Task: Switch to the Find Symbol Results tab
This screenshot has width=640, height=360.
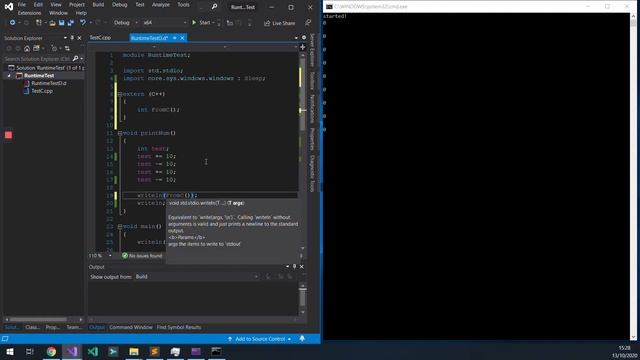Action: pos(179,327)
